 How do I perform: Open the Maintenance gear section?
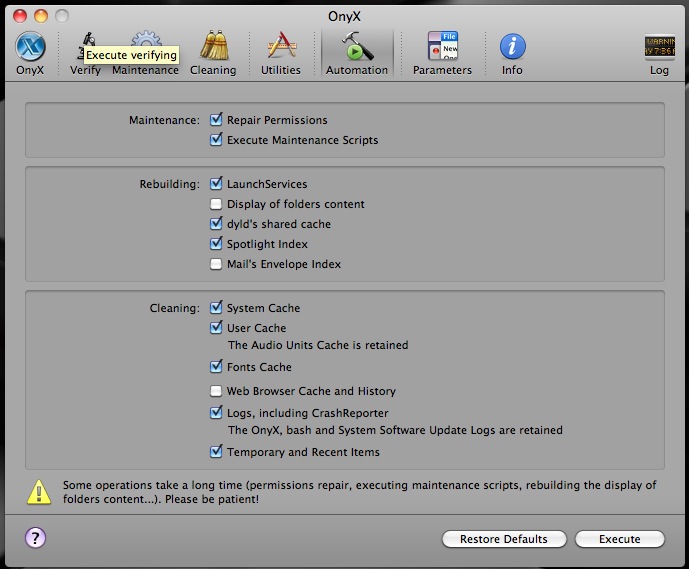145,53
